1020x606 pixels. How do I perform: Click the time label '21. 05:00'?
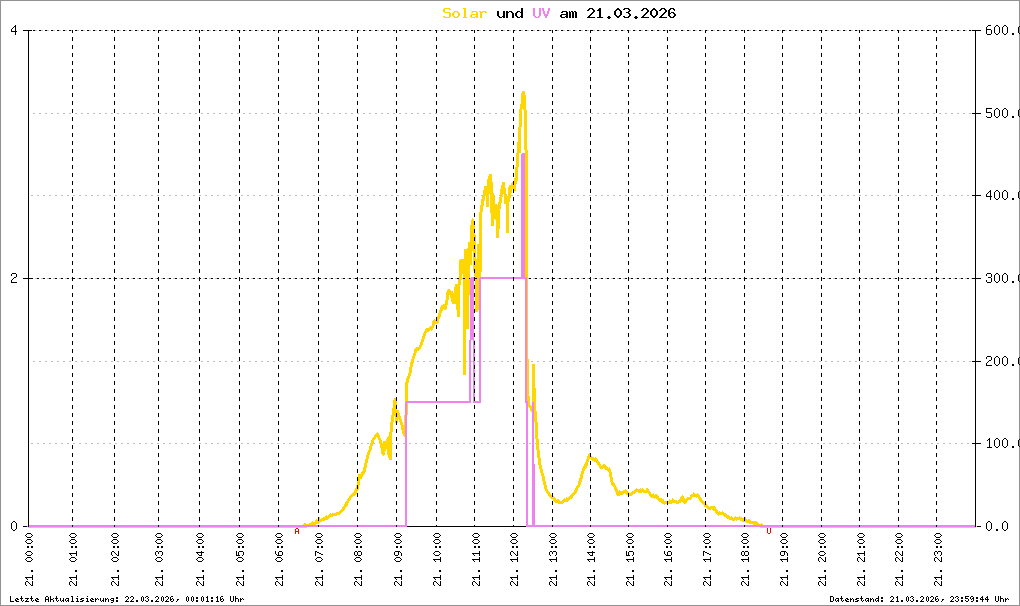click(240, 559)
